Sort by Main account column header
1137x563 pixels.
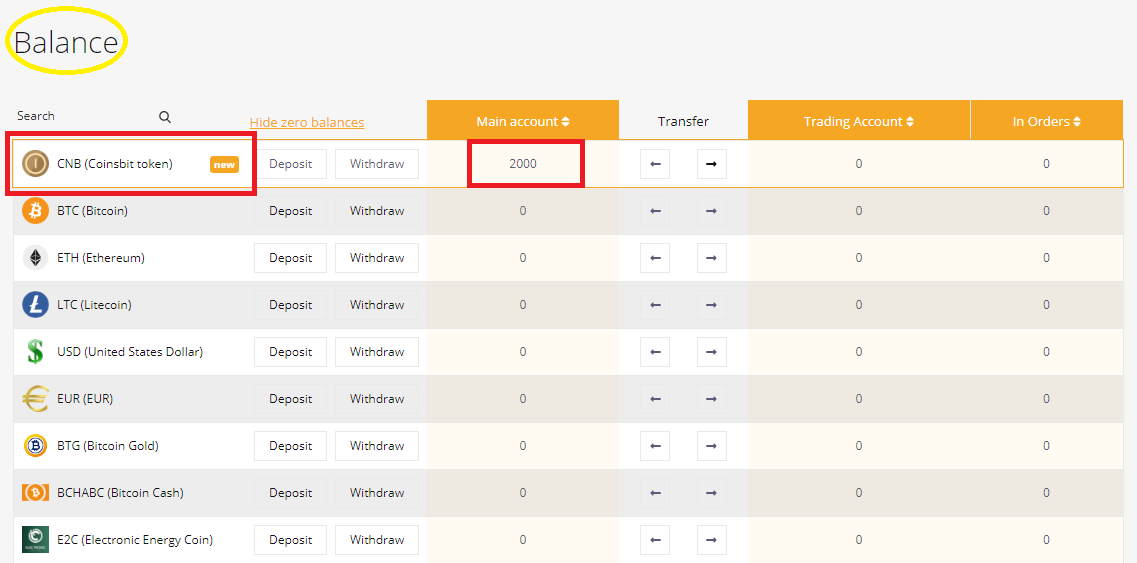[523, 121]
